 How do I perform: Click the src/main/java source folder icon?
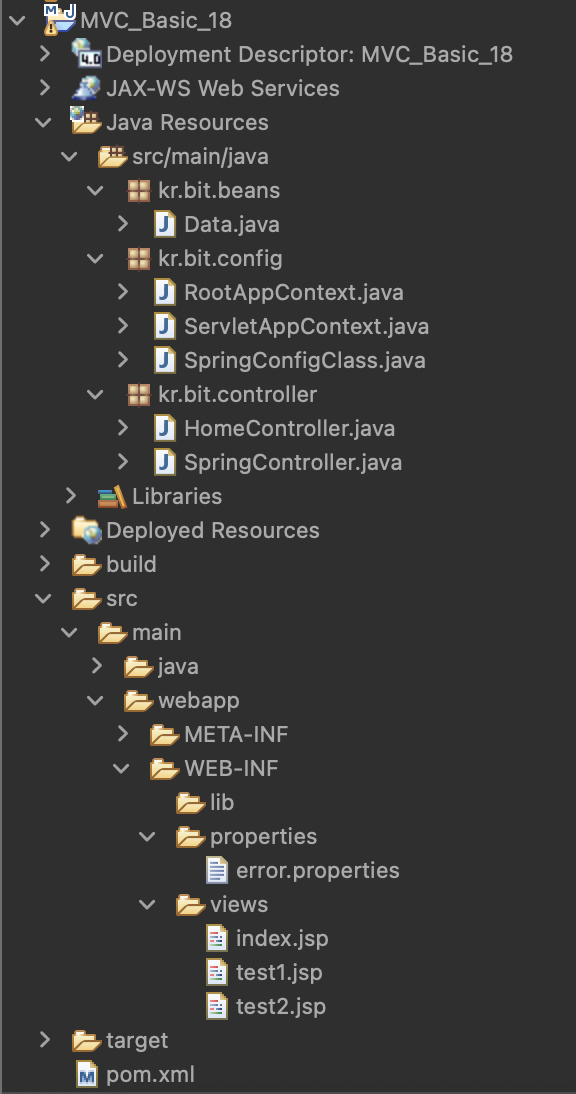[112, 156]
